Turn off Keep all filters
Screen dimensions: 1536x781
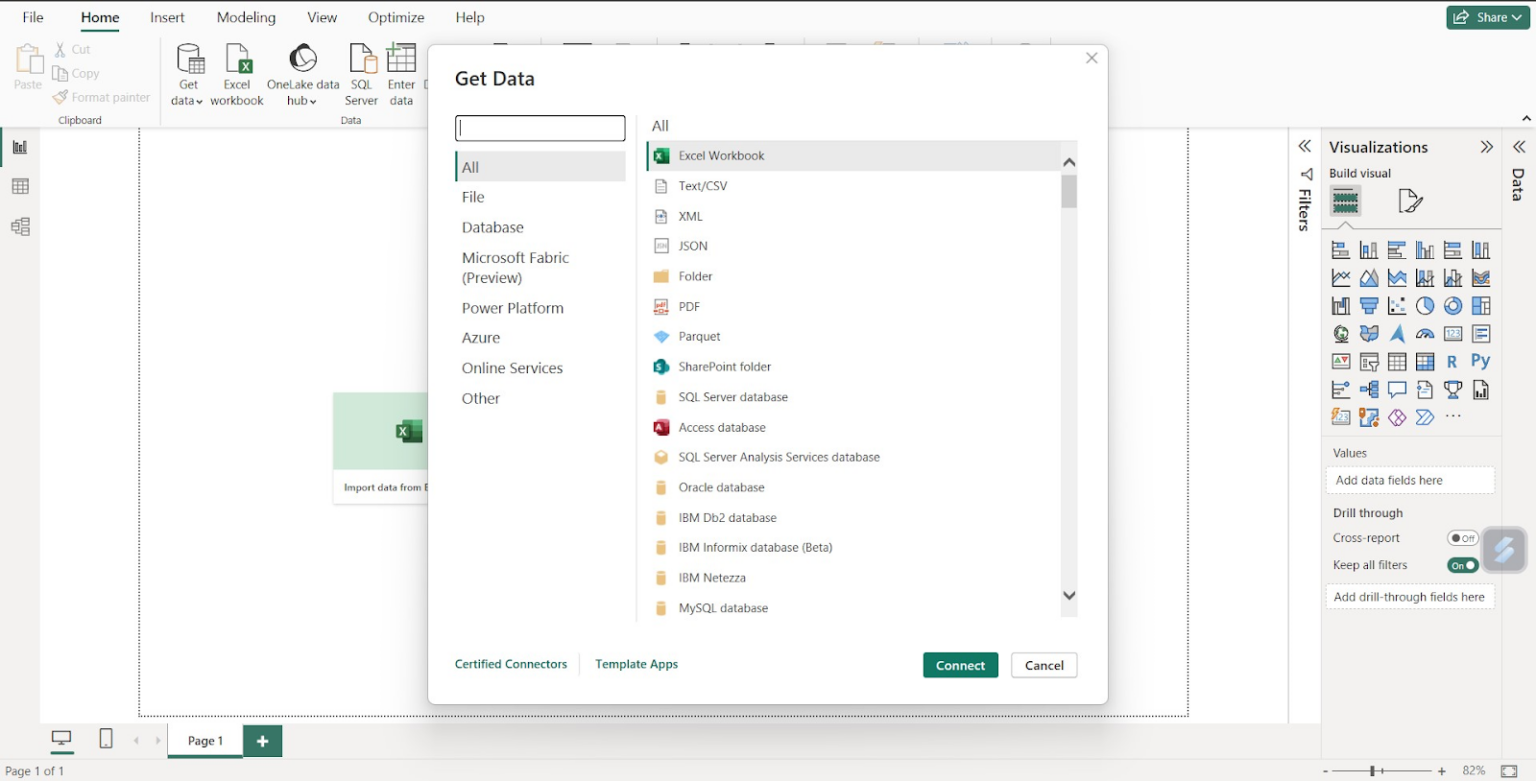click(1461, 565)
